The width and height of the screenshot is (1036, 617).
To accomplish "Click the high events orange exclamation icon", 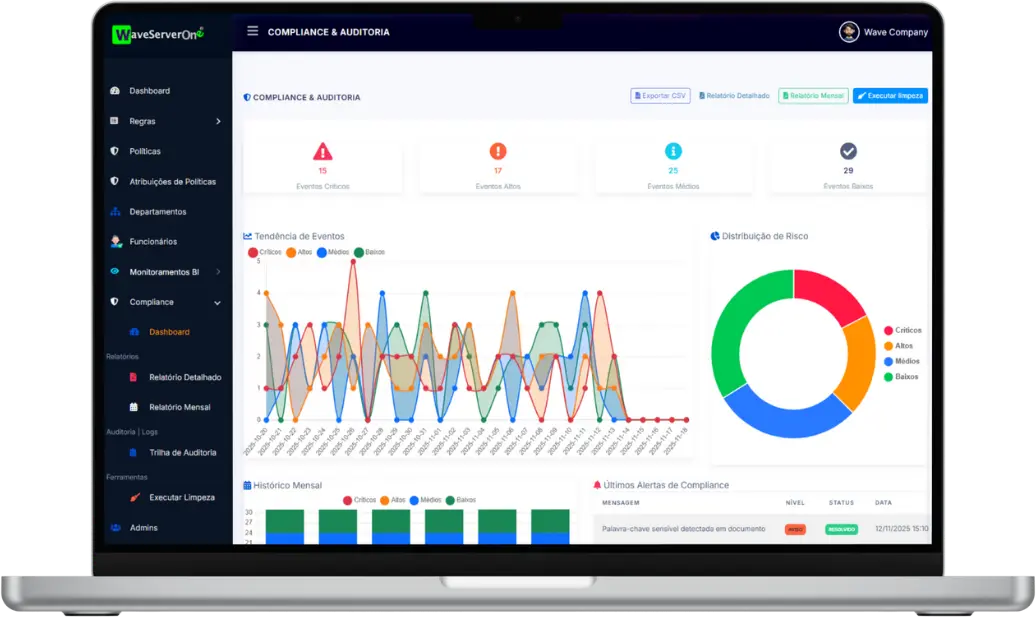I will tap(498, 152).
